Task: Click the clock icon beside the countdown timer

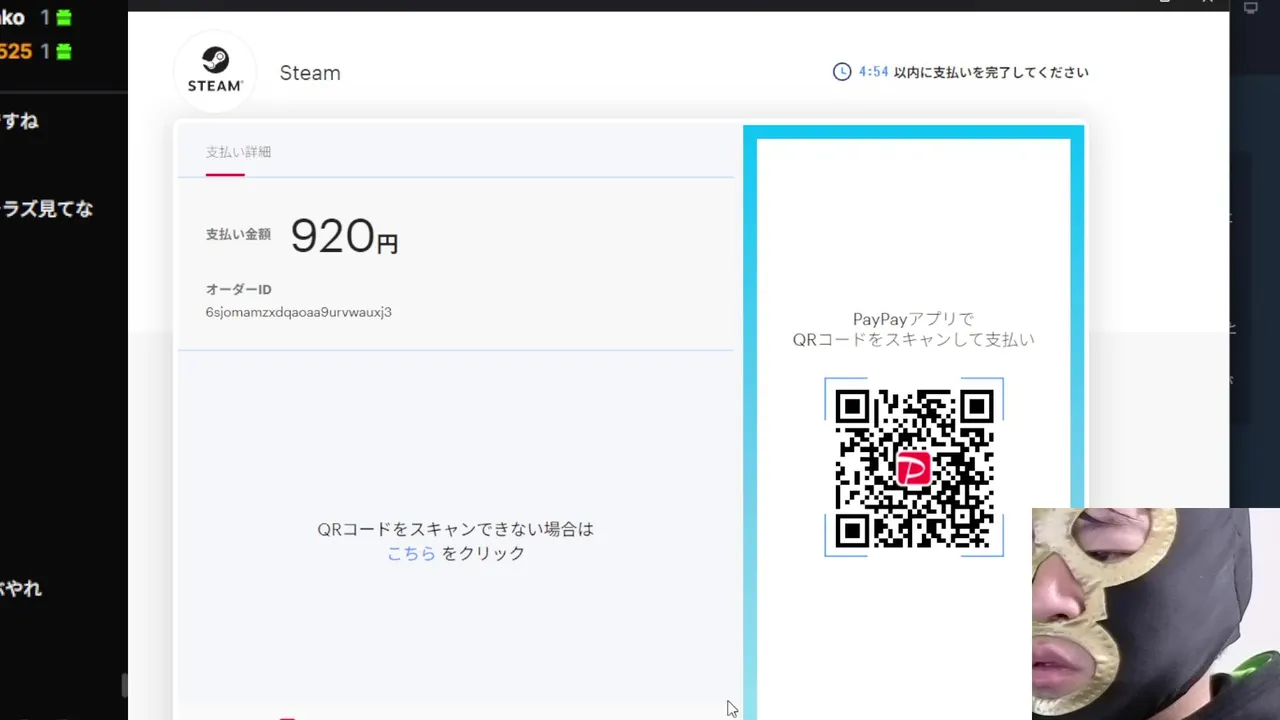Action: click(x=842, y=72)
